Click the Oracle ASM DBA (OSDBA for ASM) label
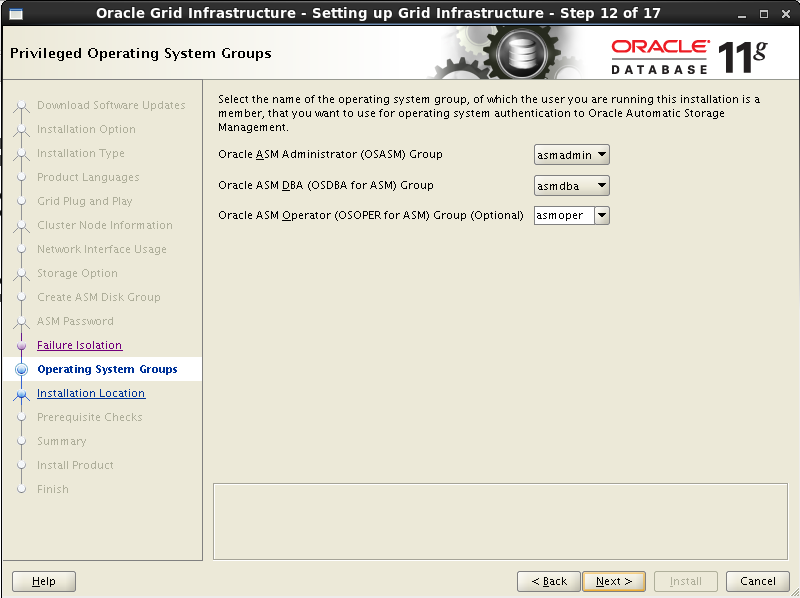 click(x=326, y=185)
